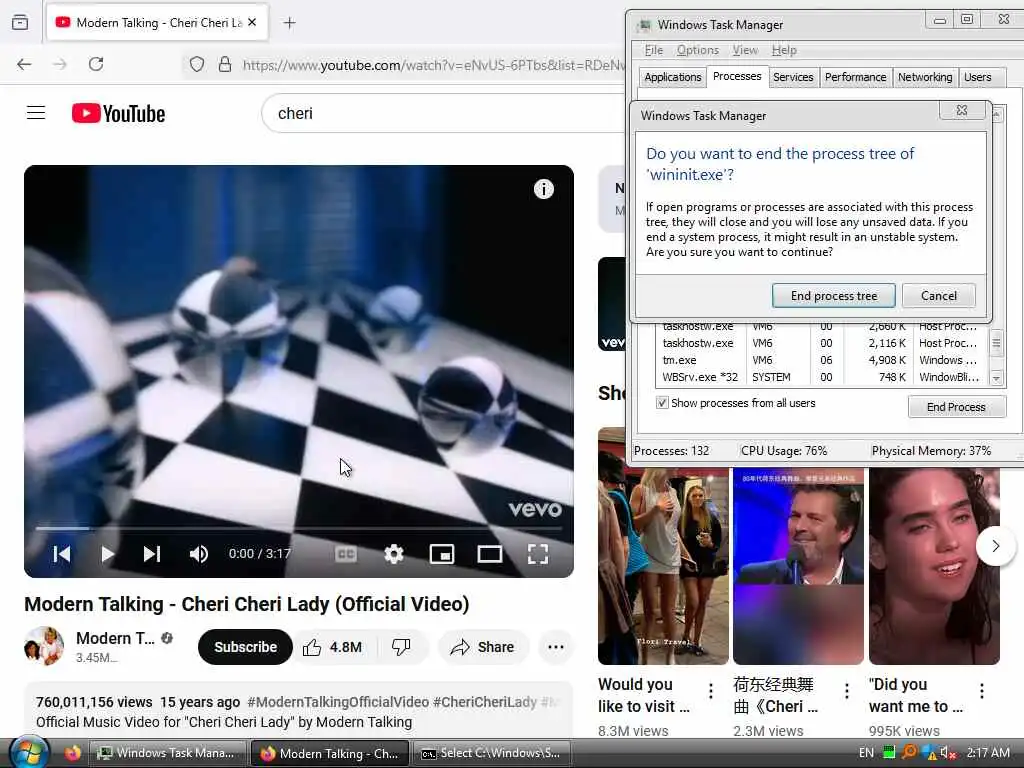This screenshot has width=1024, height=768.
Task: Play the Cheri Cheri Lady video
Action: point(108,554)
